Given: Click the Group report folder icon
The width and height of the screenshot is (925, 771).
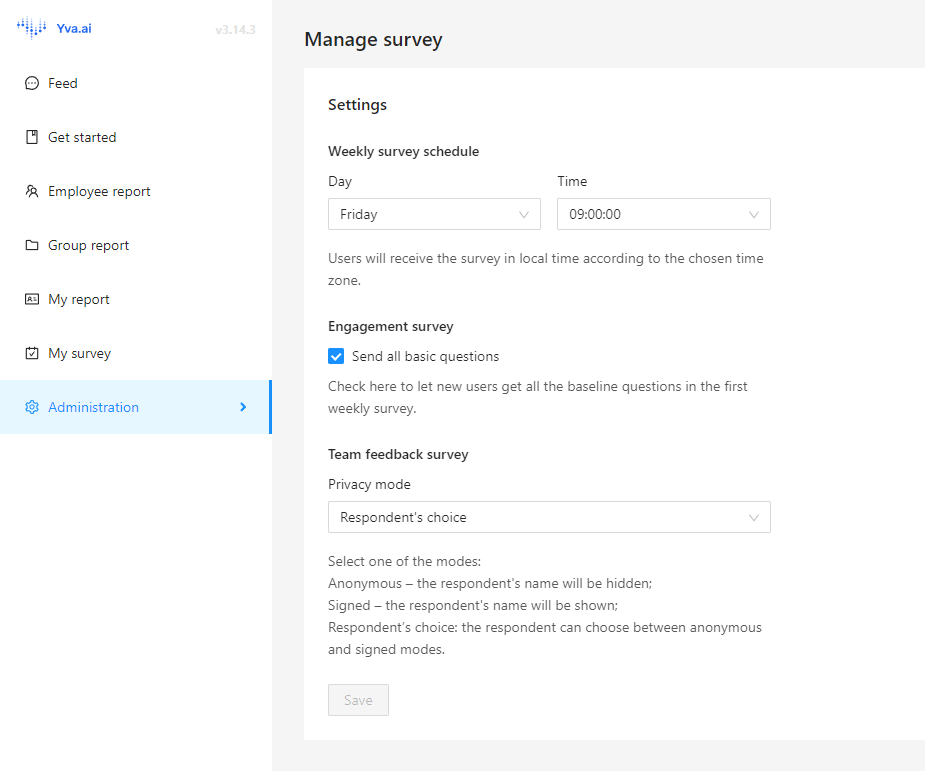Looking at the screenshot, I should [x=32, y=245].
